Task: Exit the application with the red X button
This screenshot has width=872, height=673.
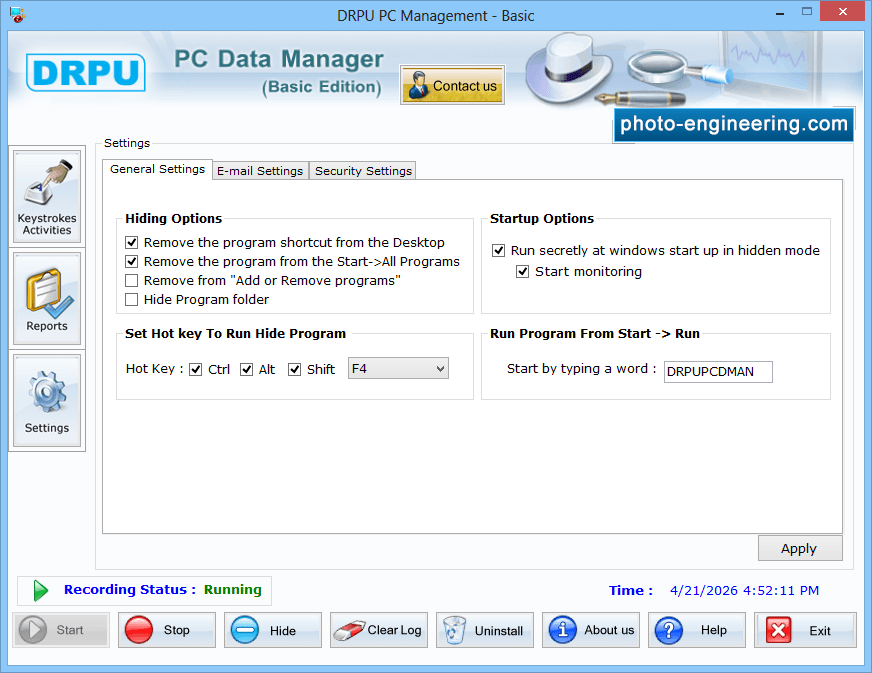Action: [x=805, y=630]
